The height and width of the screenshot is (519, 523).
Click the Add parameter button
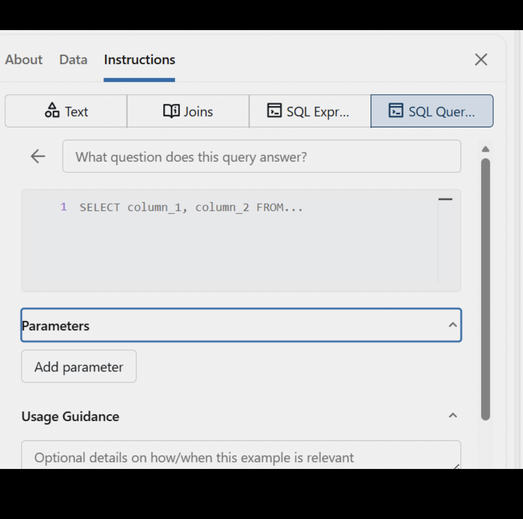(x=79, y=367)
